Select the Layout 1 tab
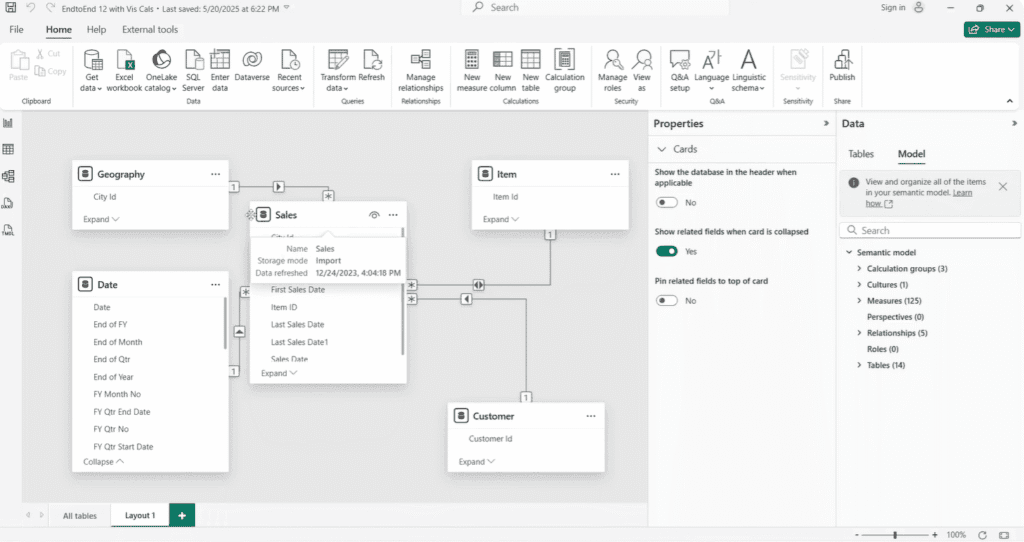1024x542 pixels. 140,515
